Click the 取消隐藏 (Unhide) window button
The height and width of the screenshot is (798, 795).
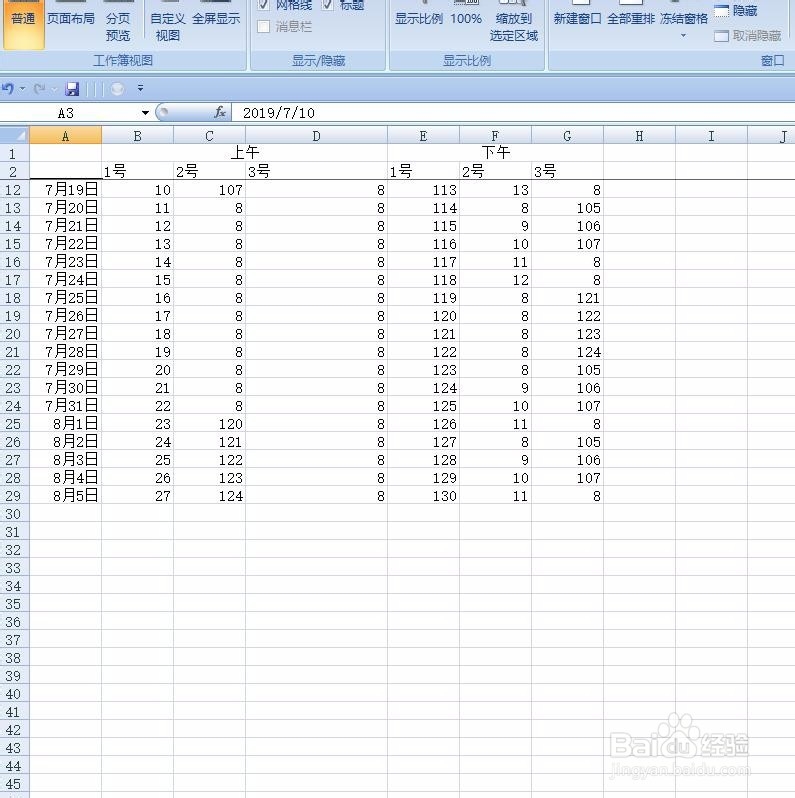[748, 36]
